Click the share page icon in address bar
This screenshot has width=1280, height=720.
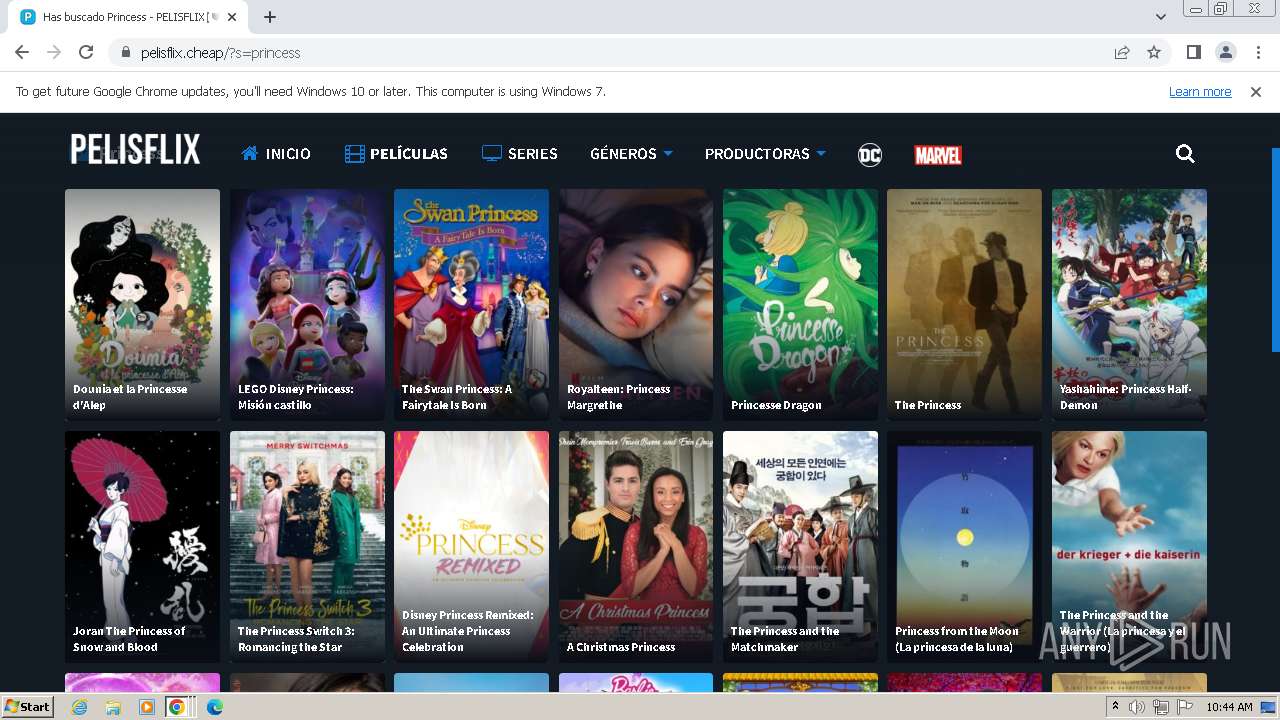click(1122, 53)
